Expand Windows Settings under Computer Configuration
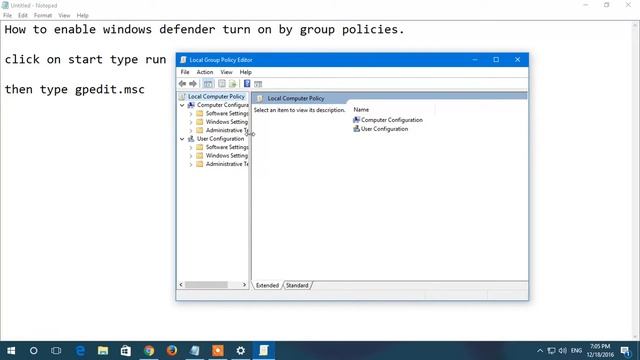This screenshot has width=640, height=360. (x=191, y=122)
